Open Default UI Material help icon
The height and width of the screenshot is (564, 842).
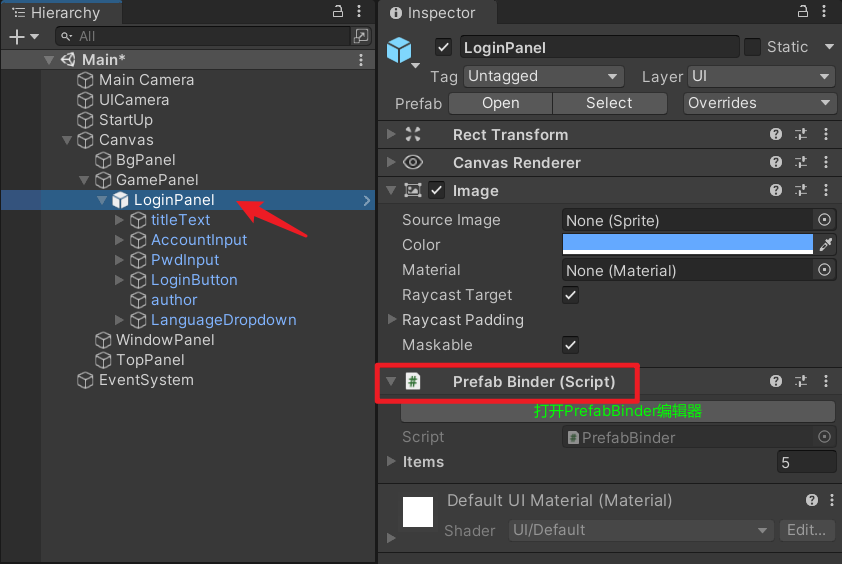[x=811, y=501]
